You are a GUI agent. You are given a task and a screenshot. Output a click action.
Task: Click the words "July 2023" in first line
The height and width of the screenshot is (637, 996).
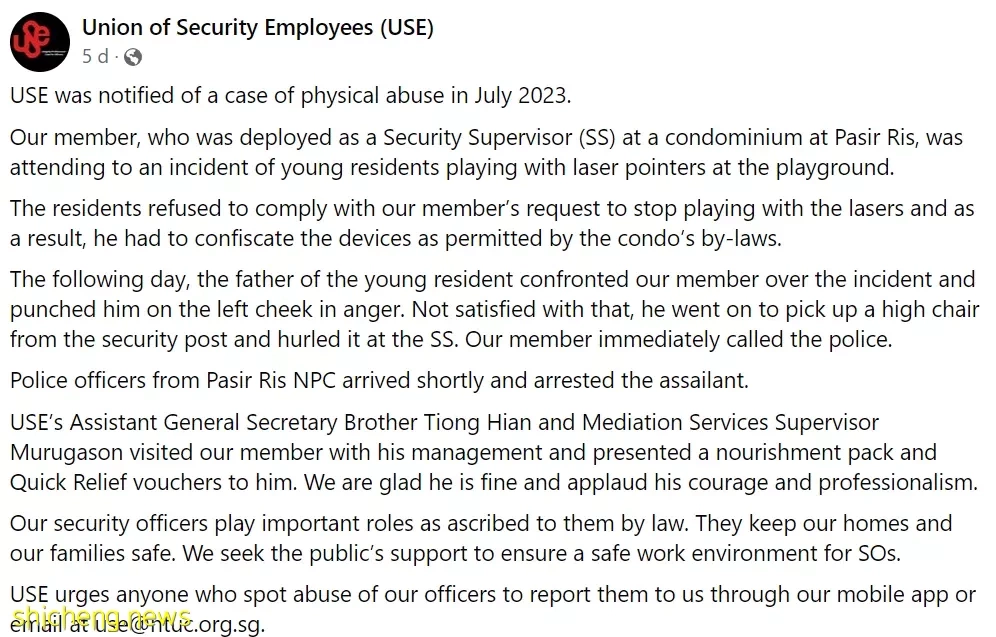[x=520, y=95]
